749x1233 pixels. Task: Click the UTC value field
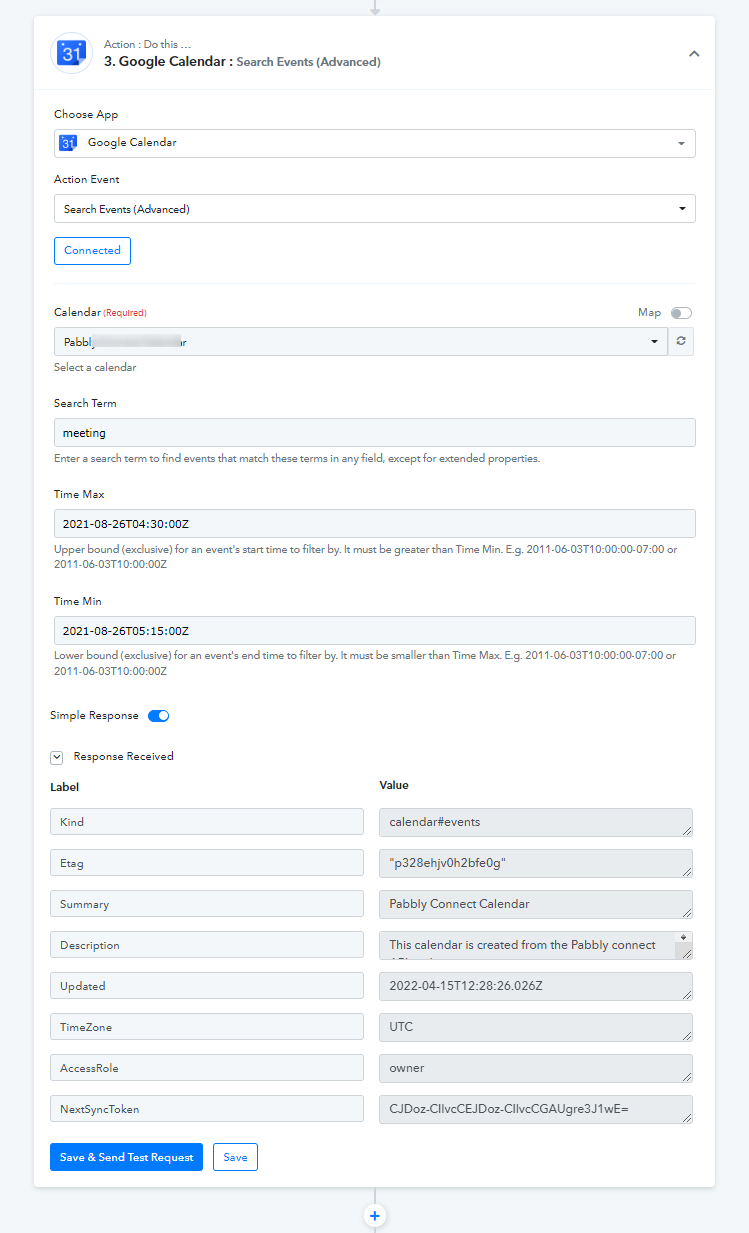click(x=536, y=1027)
